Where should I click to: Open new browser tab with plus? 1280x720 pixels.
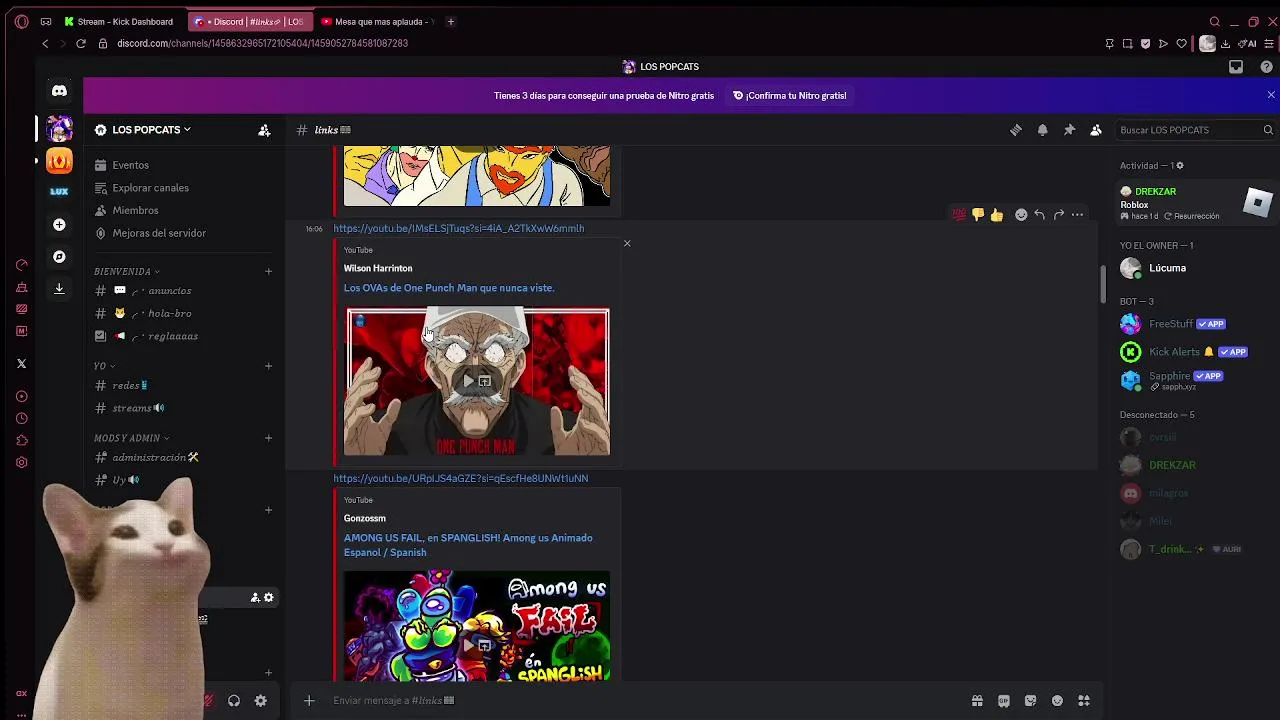pos(450,22)
